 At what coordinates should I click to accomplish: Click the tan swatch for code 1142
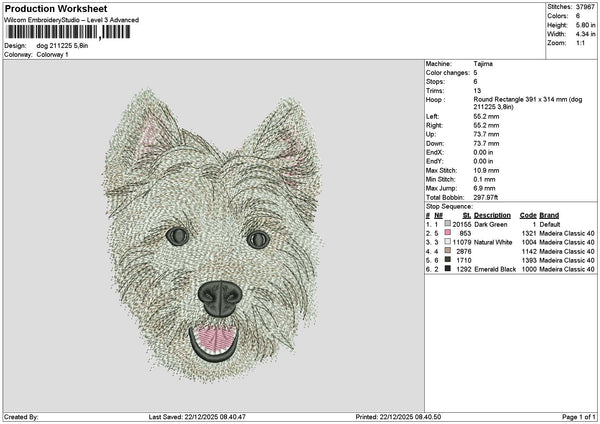pos(447,251)
